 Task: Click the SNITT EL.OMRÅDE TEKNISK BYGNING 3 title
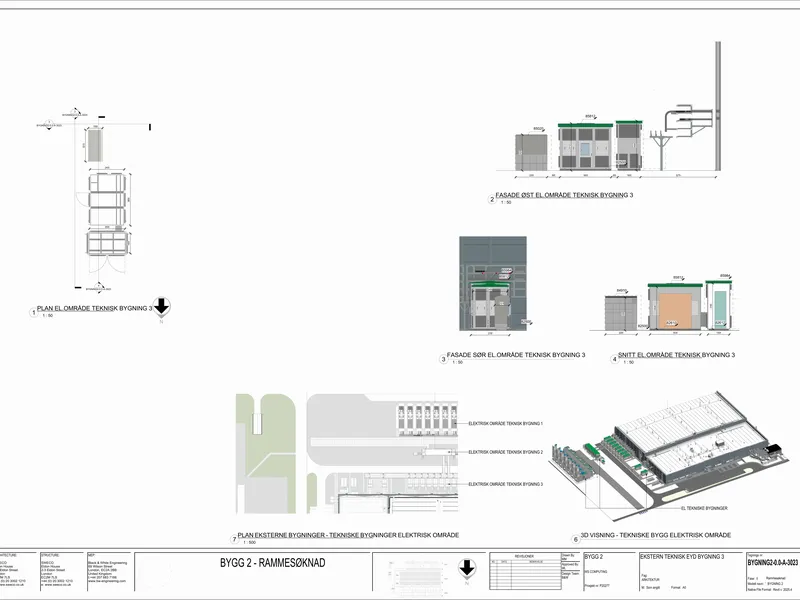pyautogui.click(x=677, y=355)
